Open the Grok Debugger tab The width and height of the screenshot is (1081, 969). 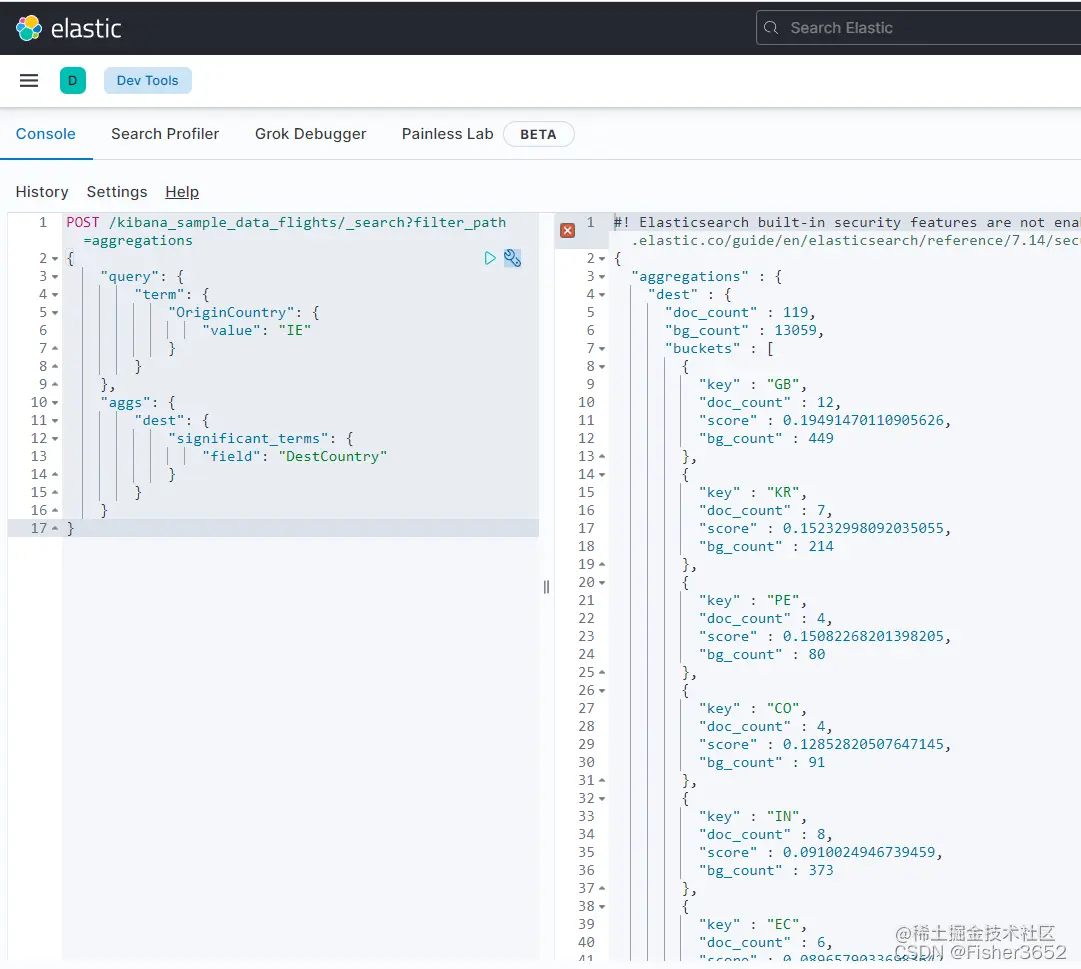(x=310, y=134)
